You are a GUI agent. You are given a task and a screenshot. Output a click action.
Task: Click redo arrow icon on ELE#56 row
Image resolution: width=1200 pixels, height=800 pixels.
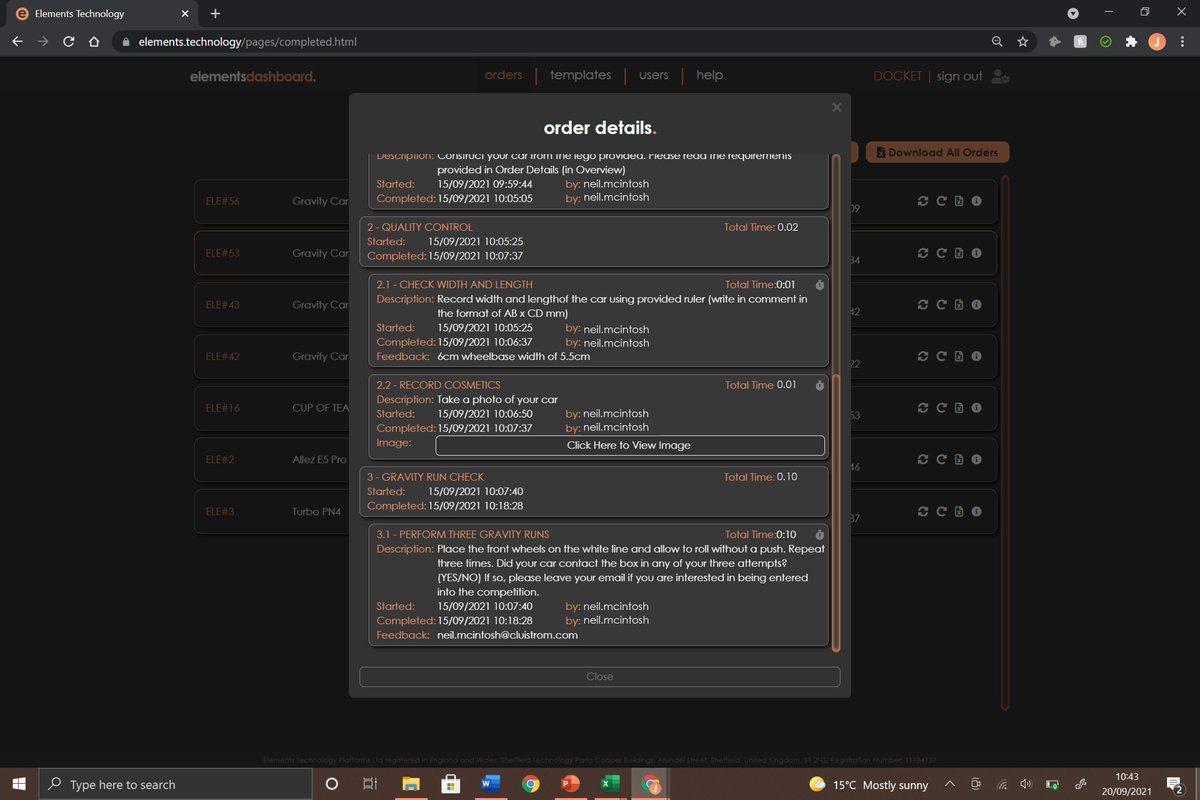coord(941,201)
